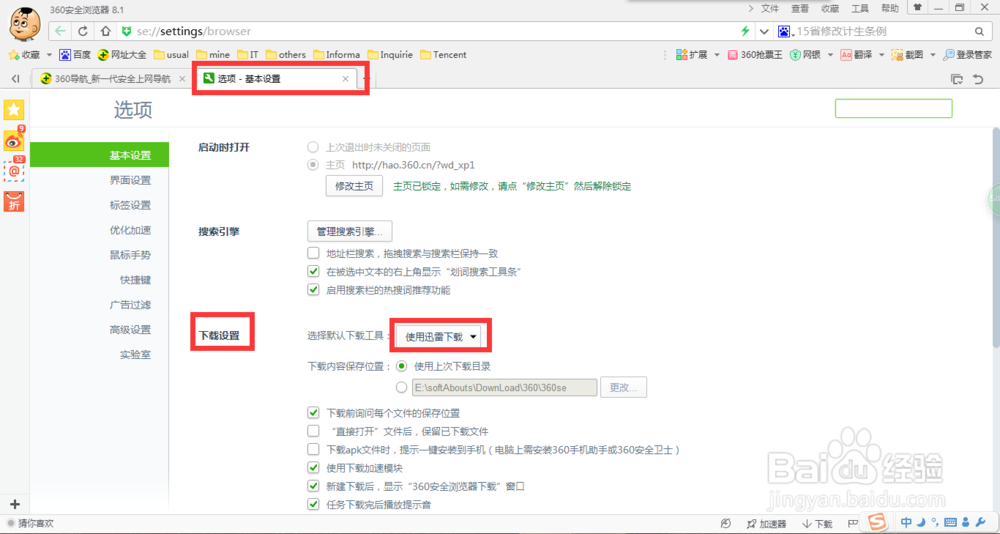1000x534 pixels.
Task: Open 界面设置 in settings sidebar
Action: (x=130, y=181)
